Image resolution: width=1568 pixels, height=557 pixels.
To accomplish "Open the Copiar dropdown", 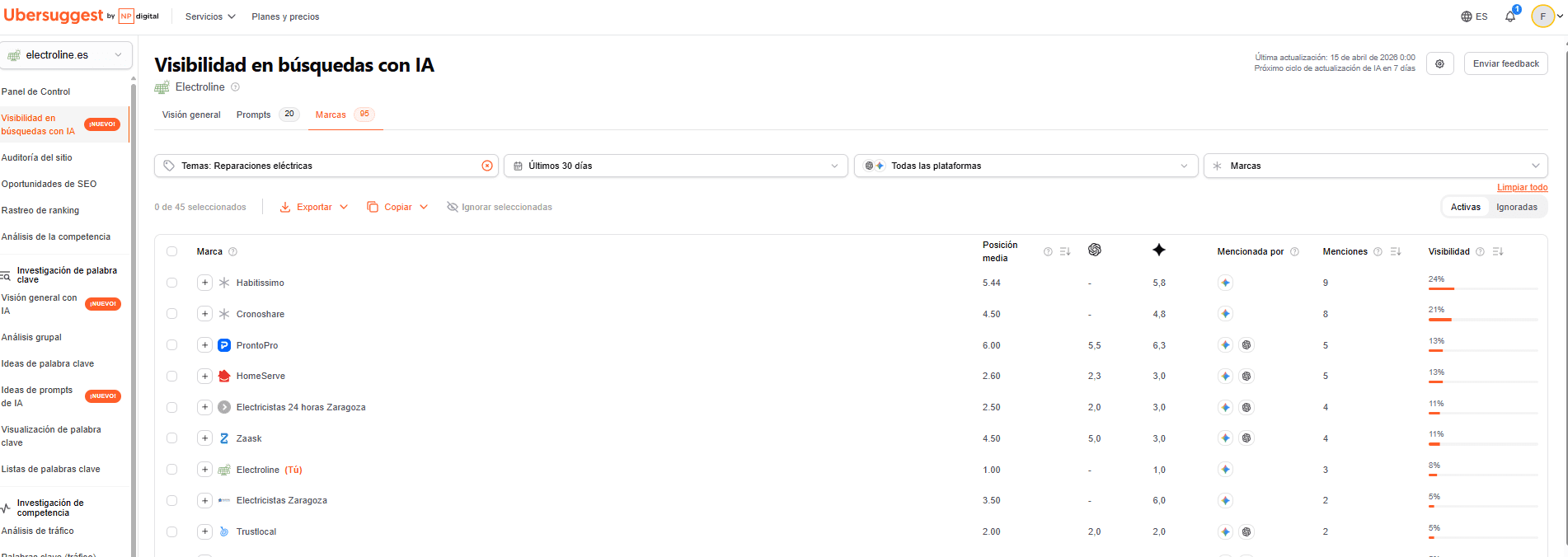I will (397, 207).
